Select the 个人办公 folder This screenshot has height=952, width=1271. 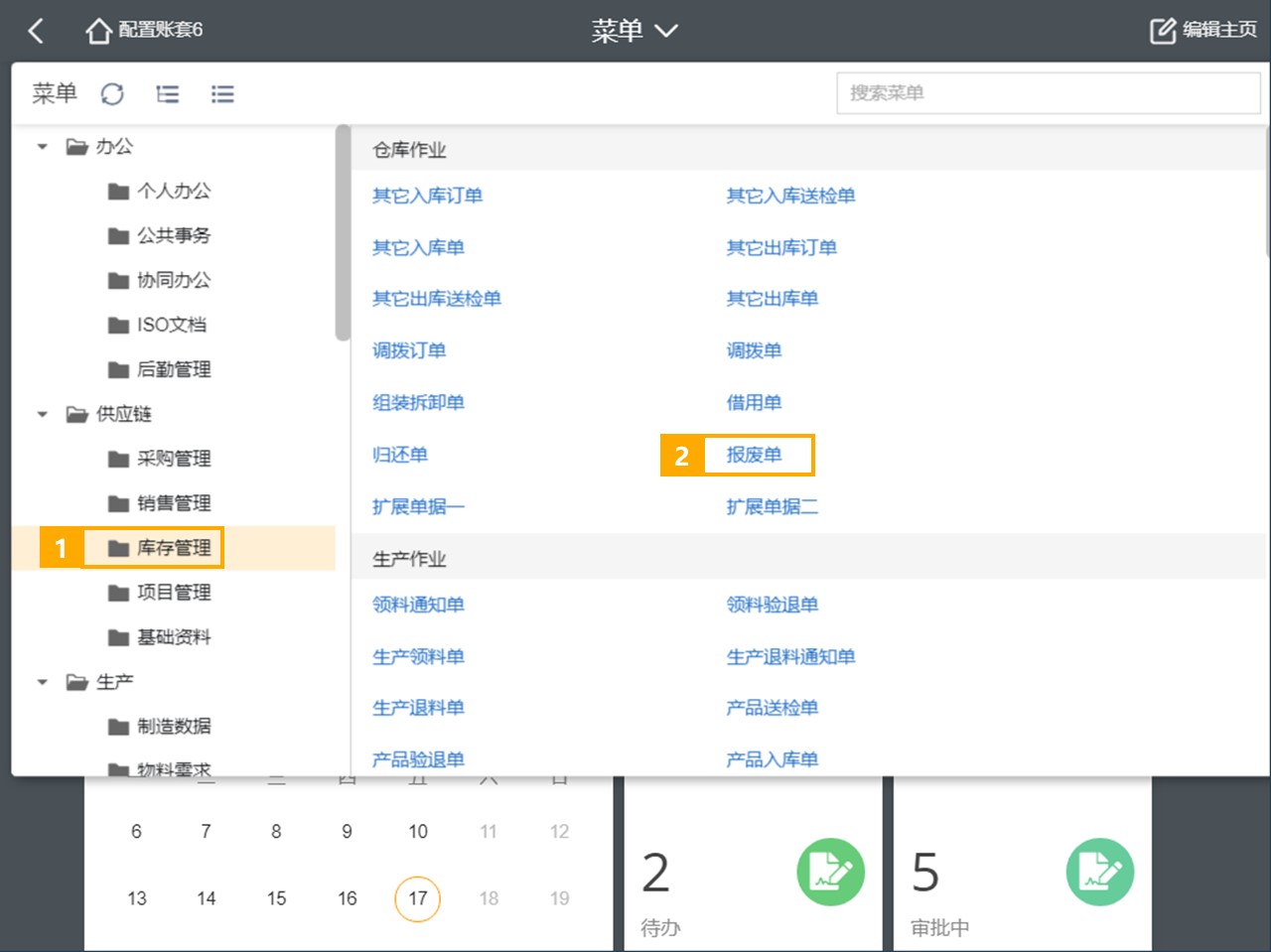tap(159, 192)
